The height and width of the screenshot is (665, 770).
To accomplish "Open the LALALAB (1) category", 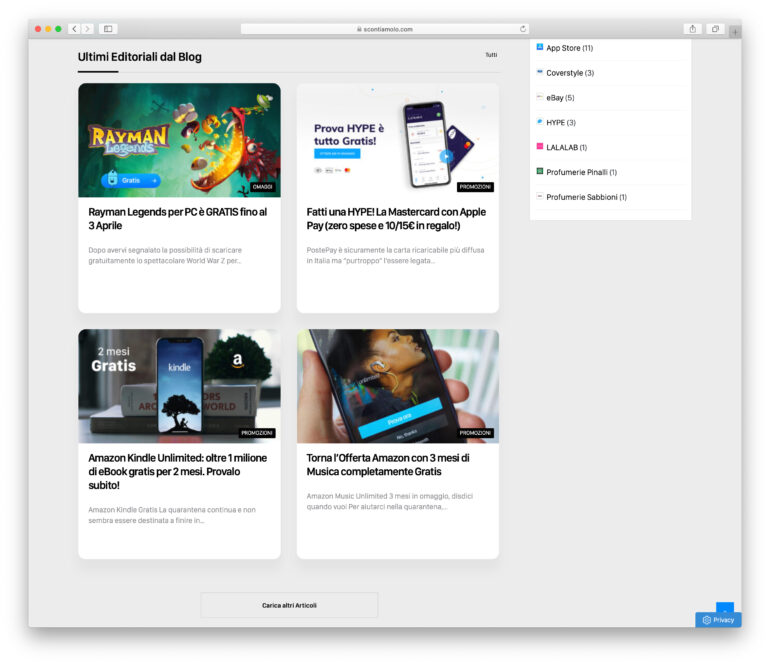I will click(x=567, y=147).
